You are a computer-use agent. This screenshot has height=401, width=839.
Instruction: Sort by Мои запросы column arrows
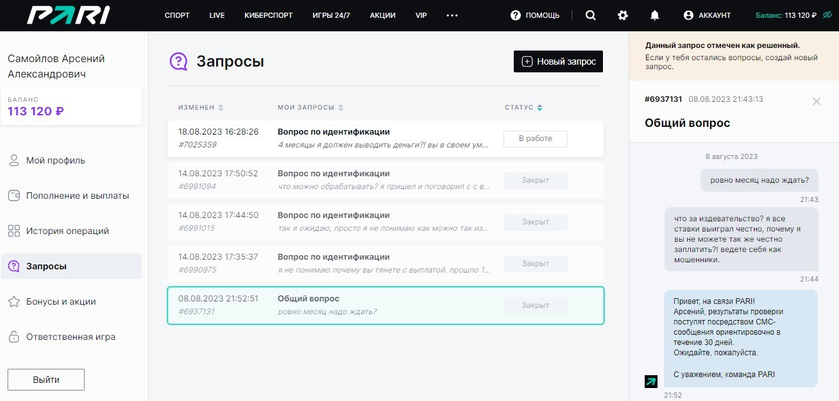click(x=341, y=108)
